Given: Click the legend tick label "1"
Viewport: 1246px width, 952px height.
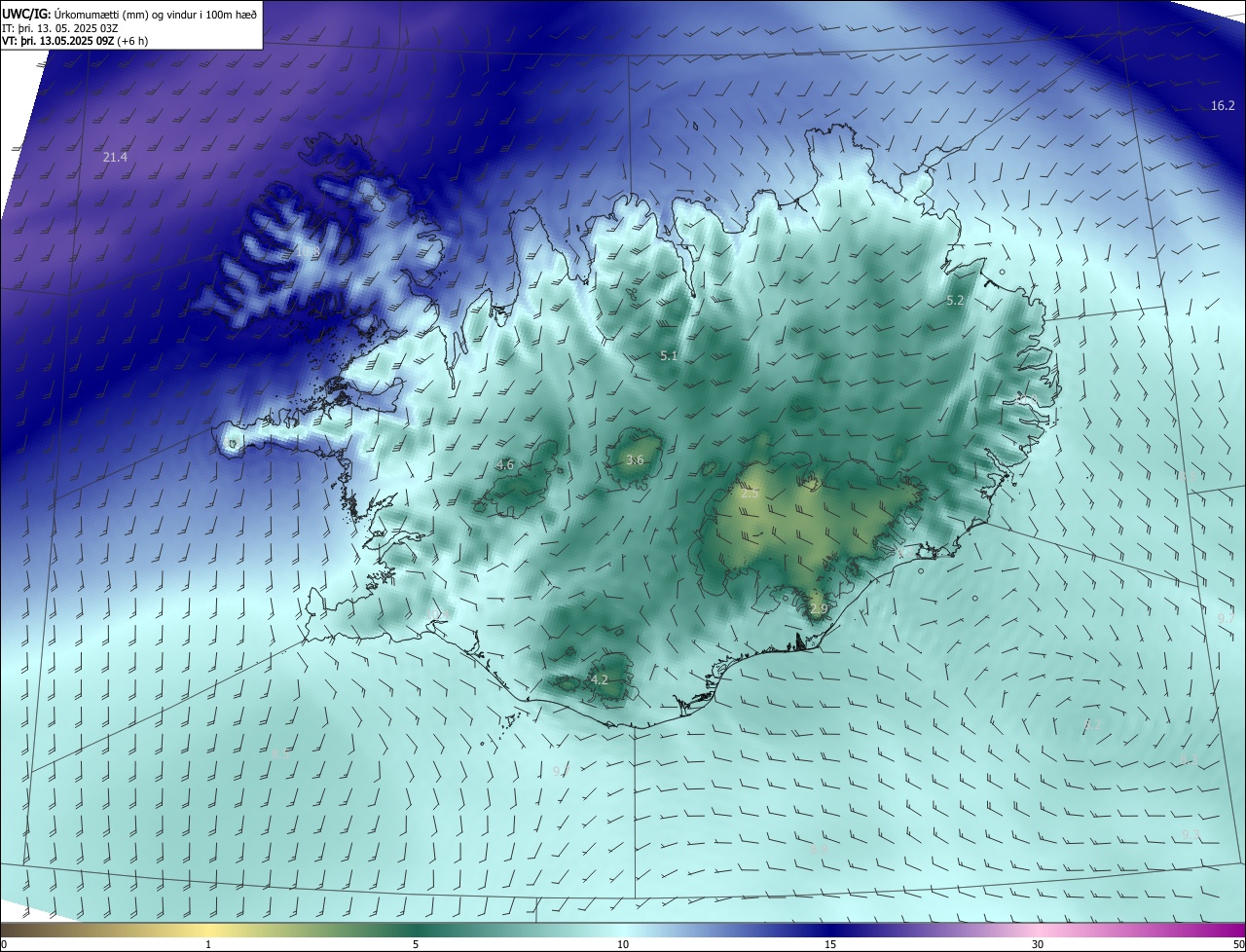Looking at the screenshot, I should (x=208, y=944).
